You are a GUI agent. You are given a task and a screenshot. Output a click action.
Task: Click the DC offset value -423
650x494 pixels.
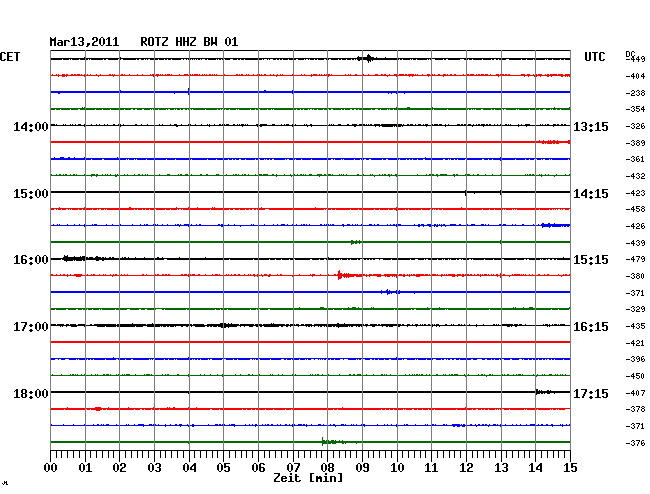click(x=635, y=193)
